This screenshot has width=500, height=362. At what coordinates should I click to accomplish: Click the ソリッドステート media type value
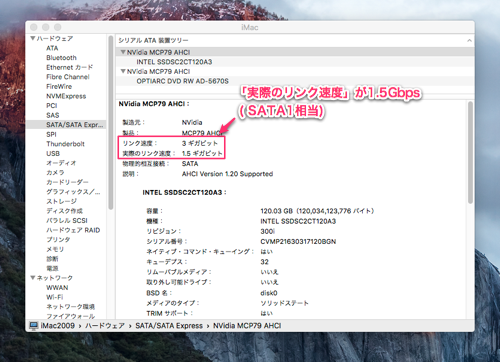pos(284,303)
